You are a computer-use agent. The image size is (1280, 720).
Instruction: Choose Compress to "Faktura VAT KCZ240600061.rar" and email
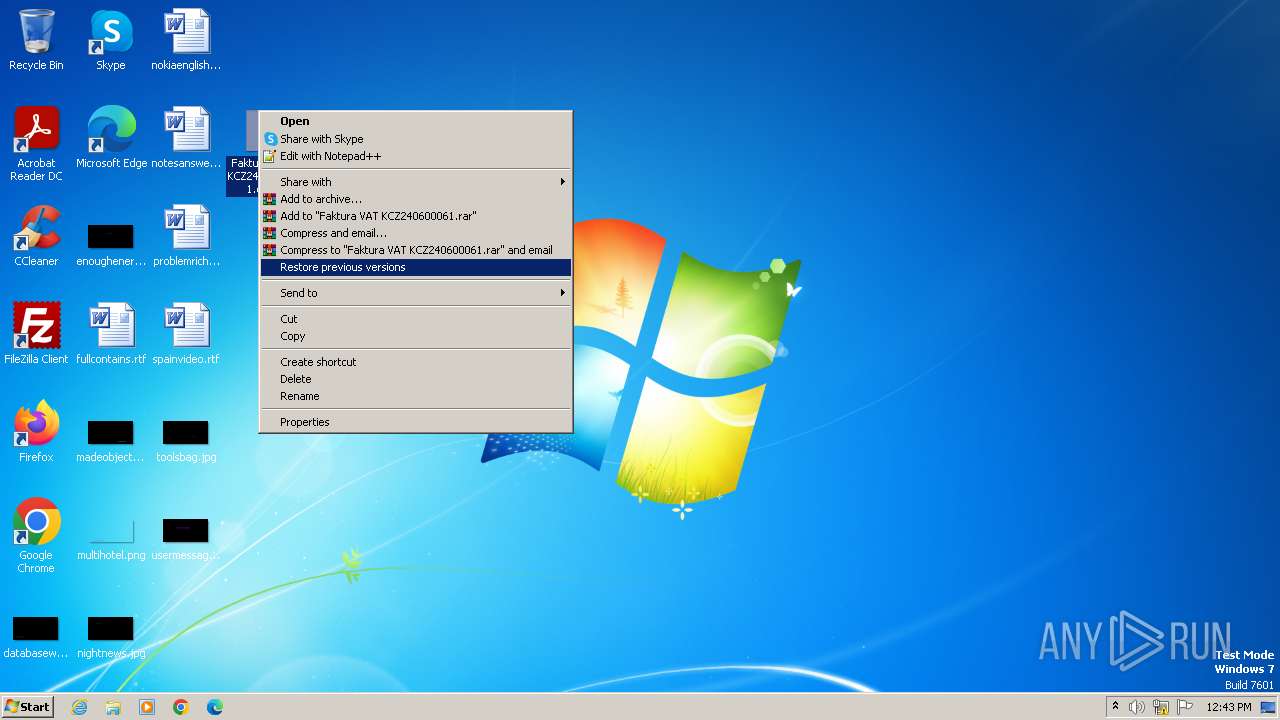click(x=416, y=250)
